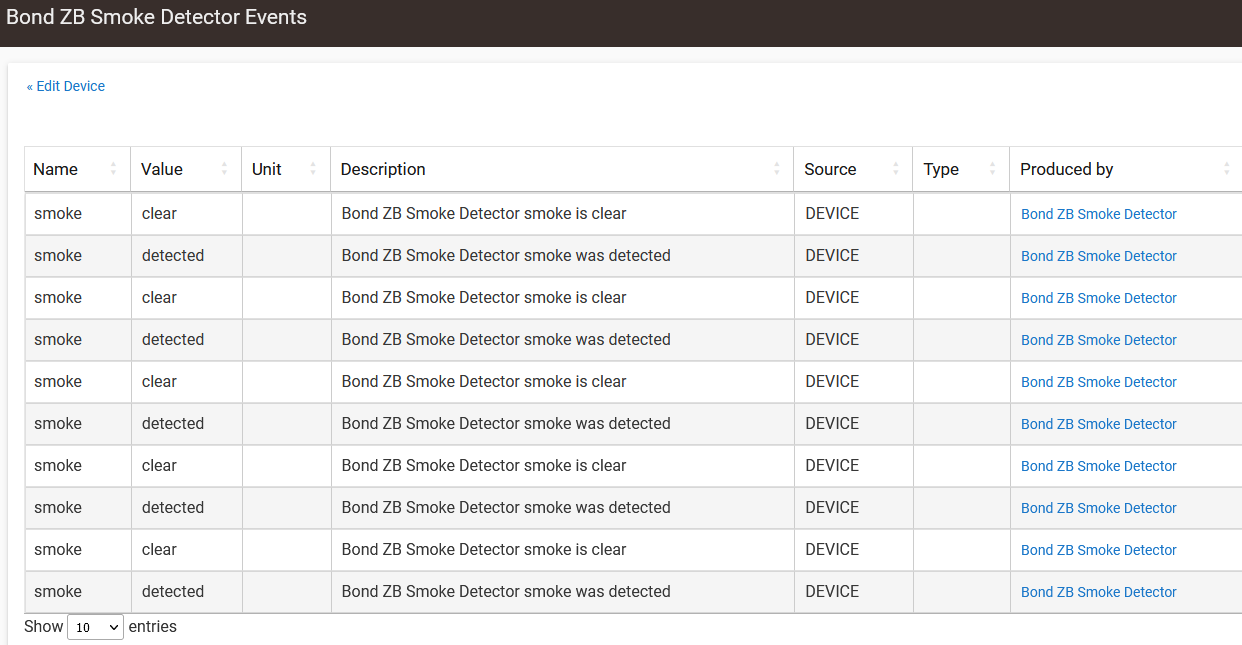Viewport: 1242px width, 645px height.
Task: Sort the table by Value column arrows
Action: tap(224, 169)
